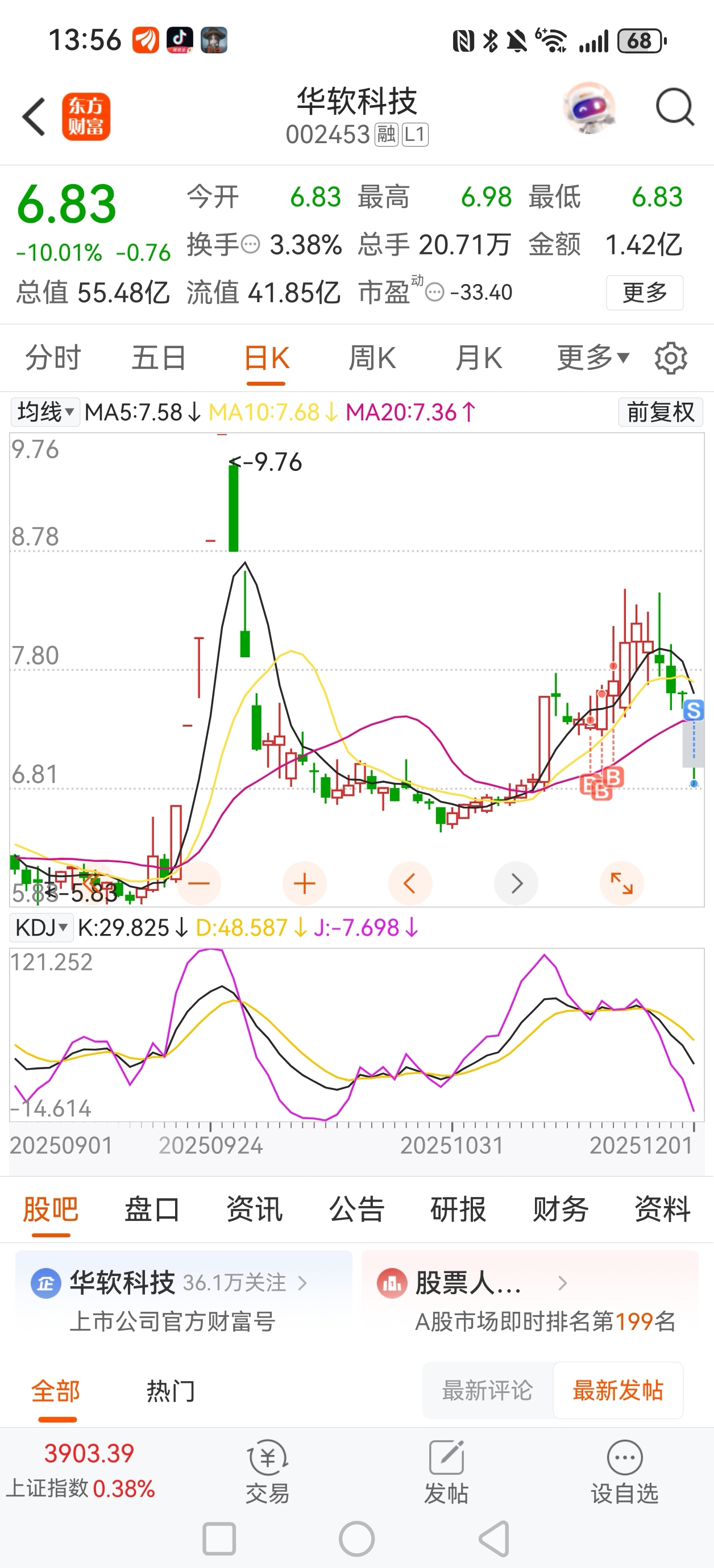Open the robot AI assistant icon
714x1568 pixels.
point(588,109)
